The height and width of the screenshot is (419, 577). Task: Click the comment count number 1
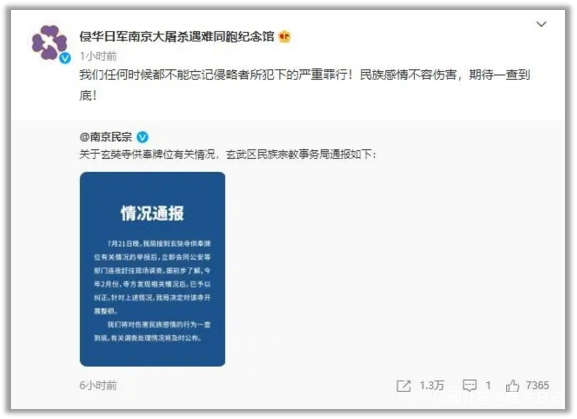click(488, 385)
